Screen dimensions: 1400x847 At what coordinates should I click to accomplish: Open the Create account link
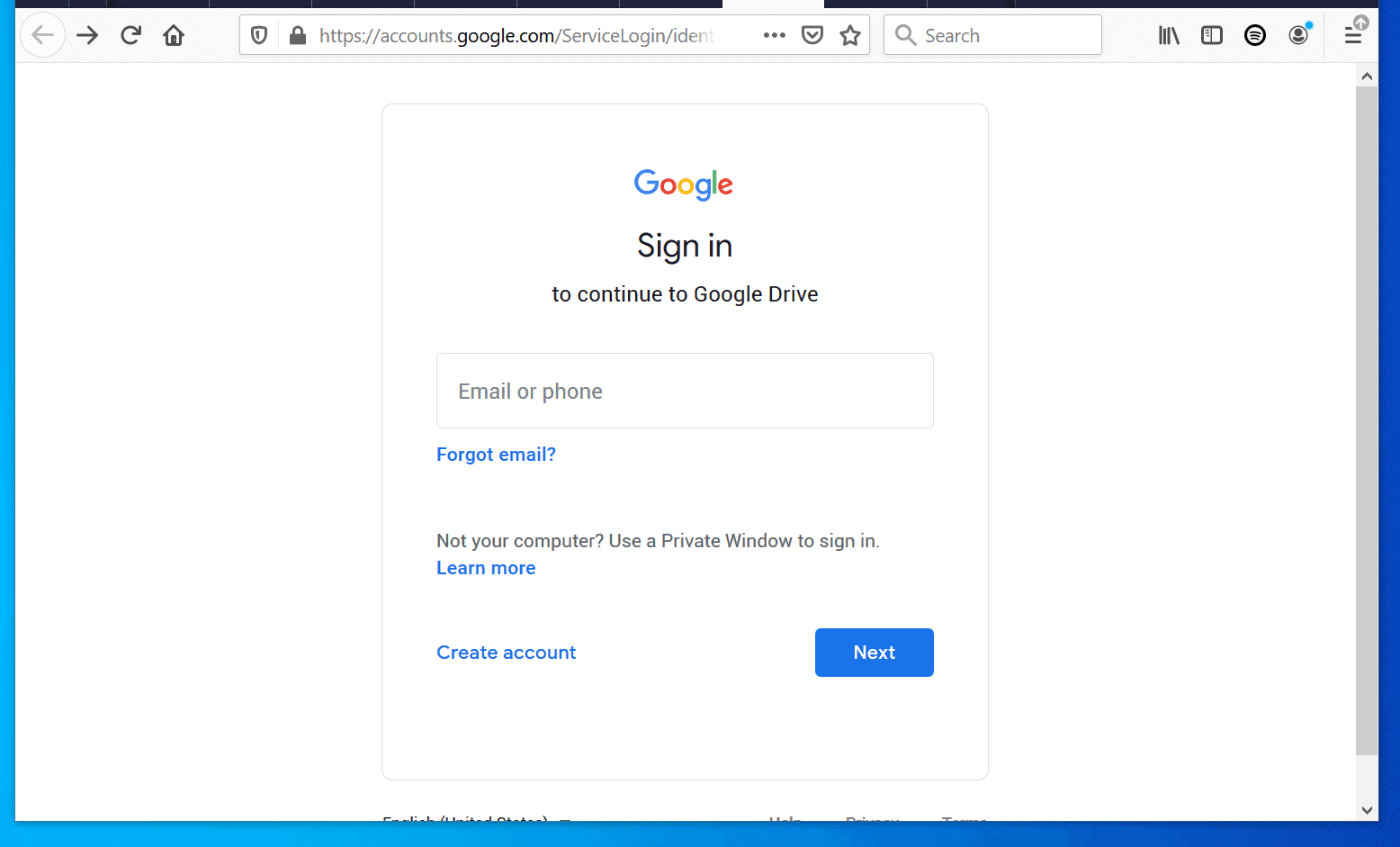506,652
